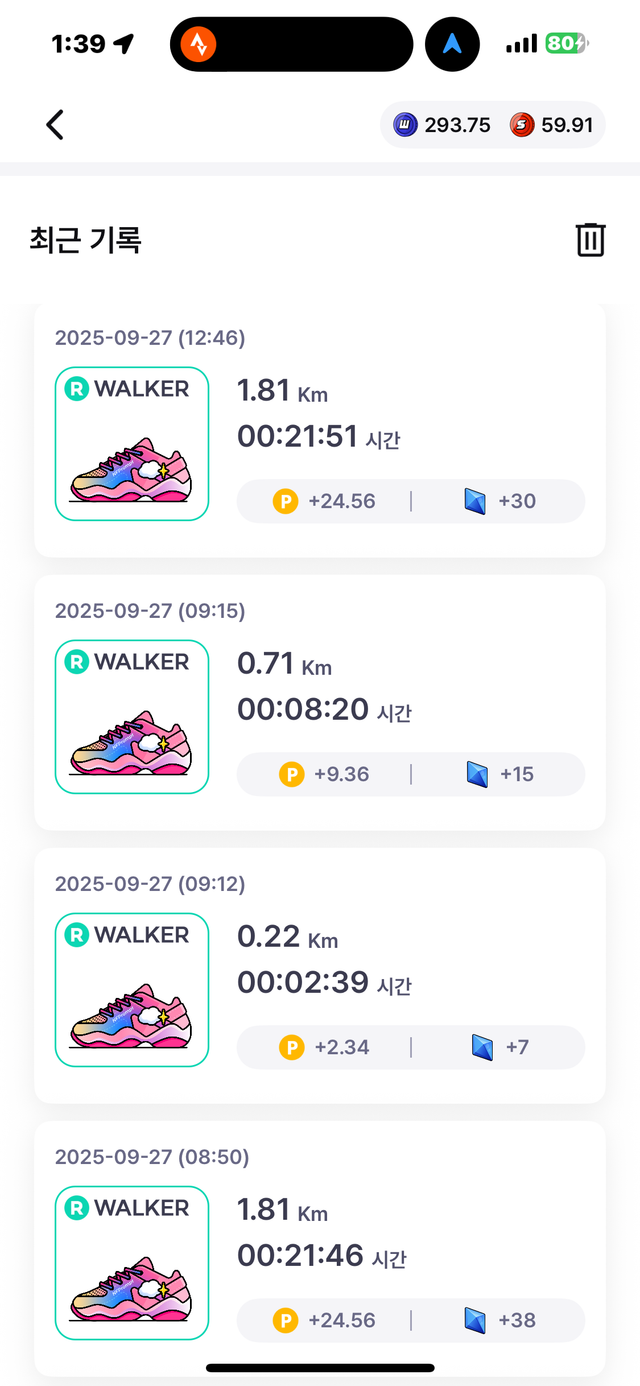Open the 0.71 Km walk record

pyautogui.click(x=320, y=702)
